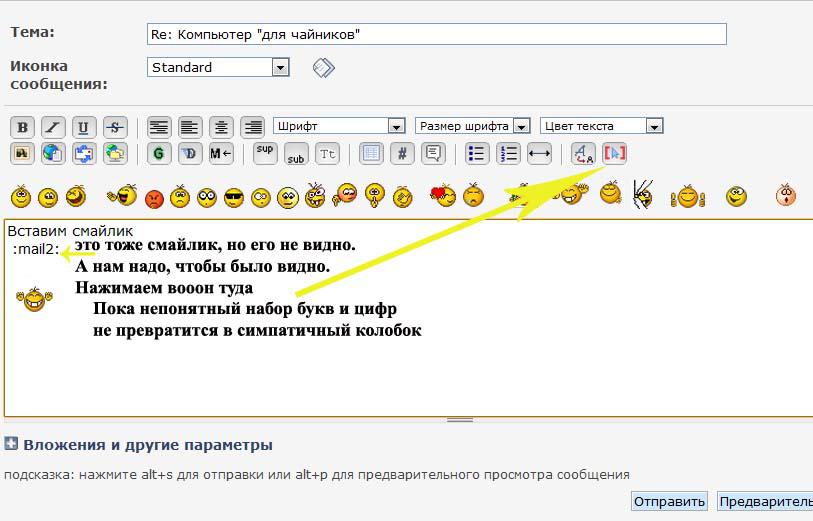Align text left

(x=190, y=127)
